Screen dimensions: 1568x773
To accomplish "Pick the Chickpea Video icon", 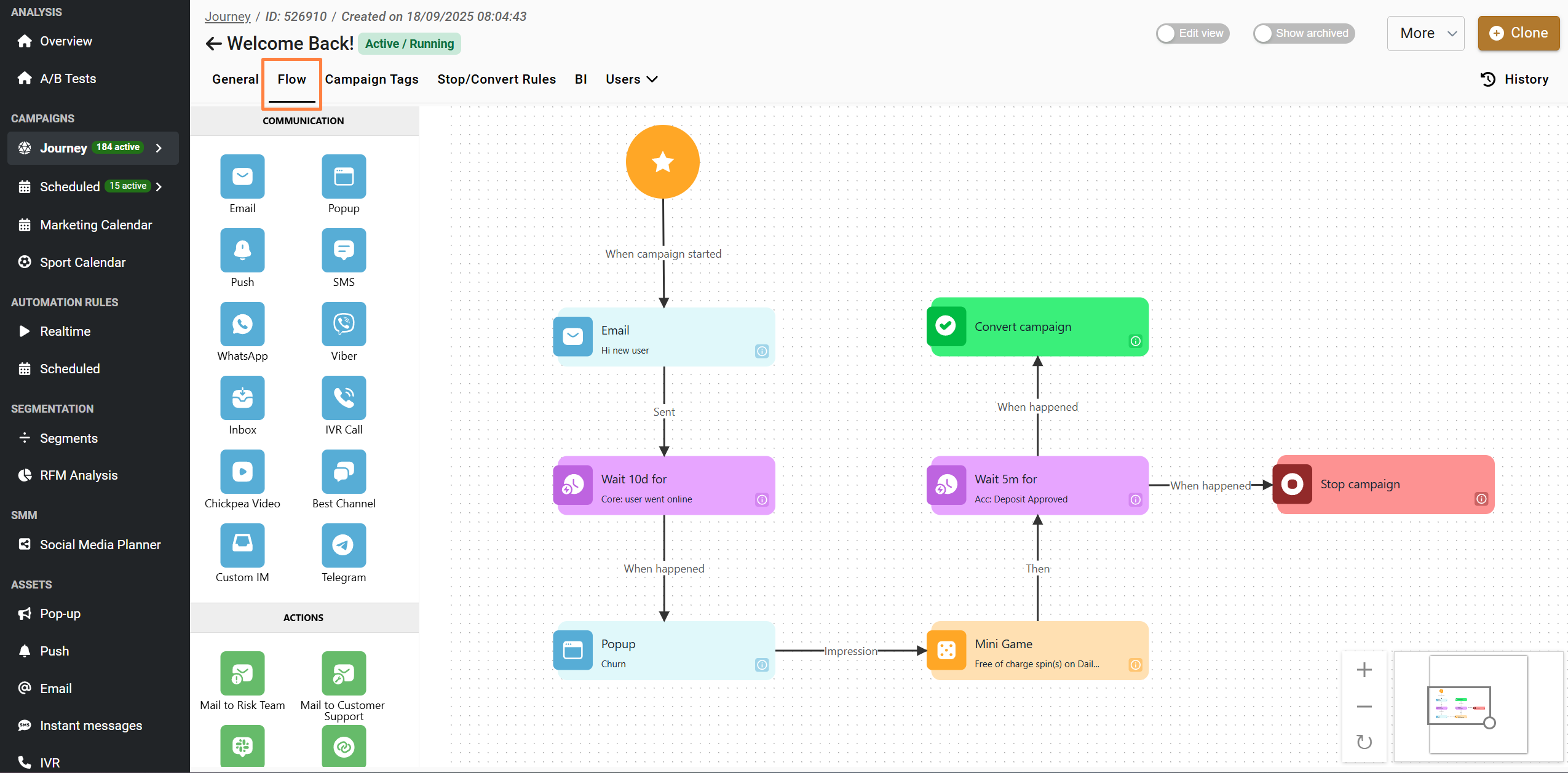I will 242,472.
